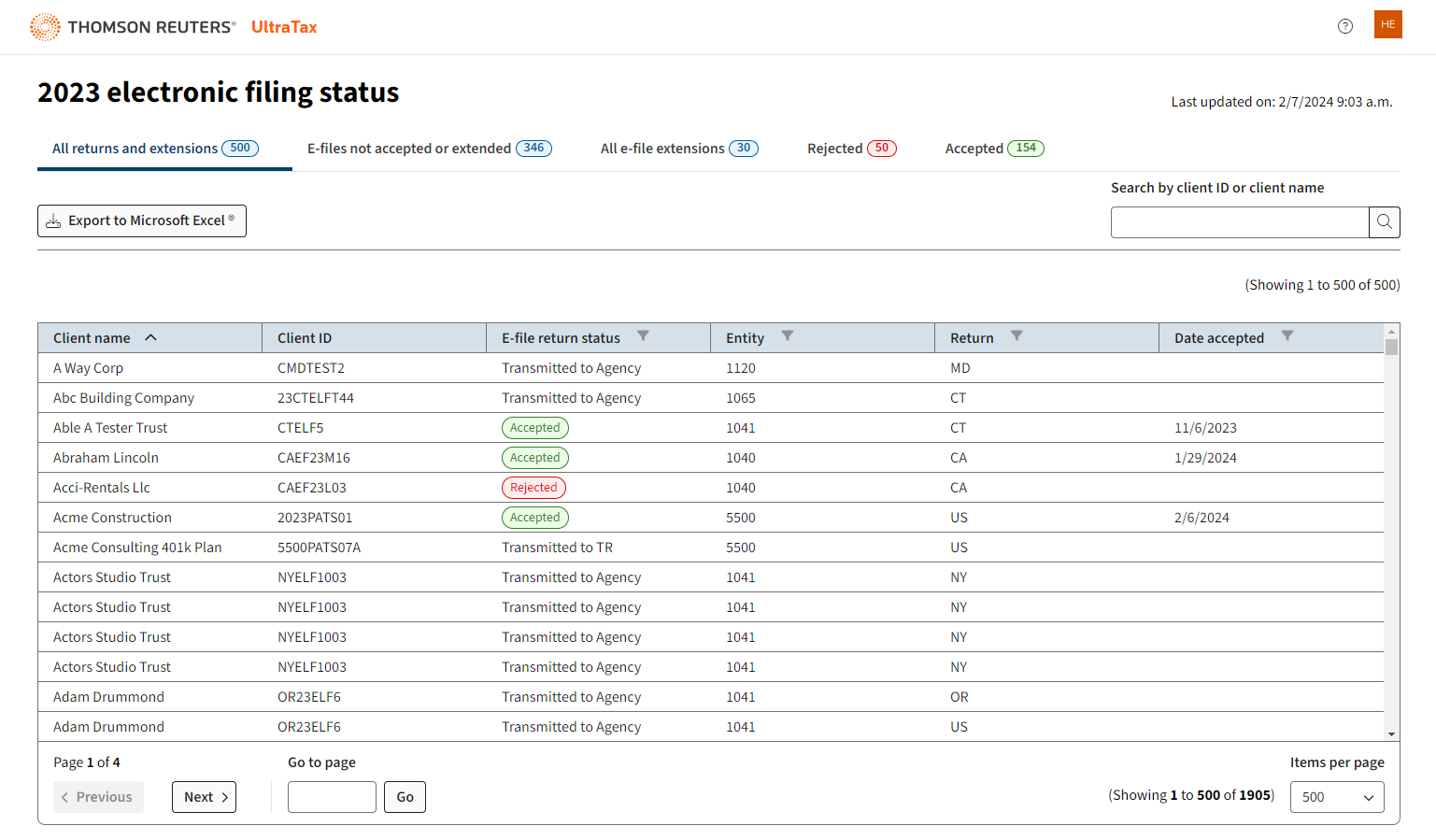The height and width of the screenshot is (840, 1436).
Task: Click the Return column filter icon
Action: (1017, 336)
